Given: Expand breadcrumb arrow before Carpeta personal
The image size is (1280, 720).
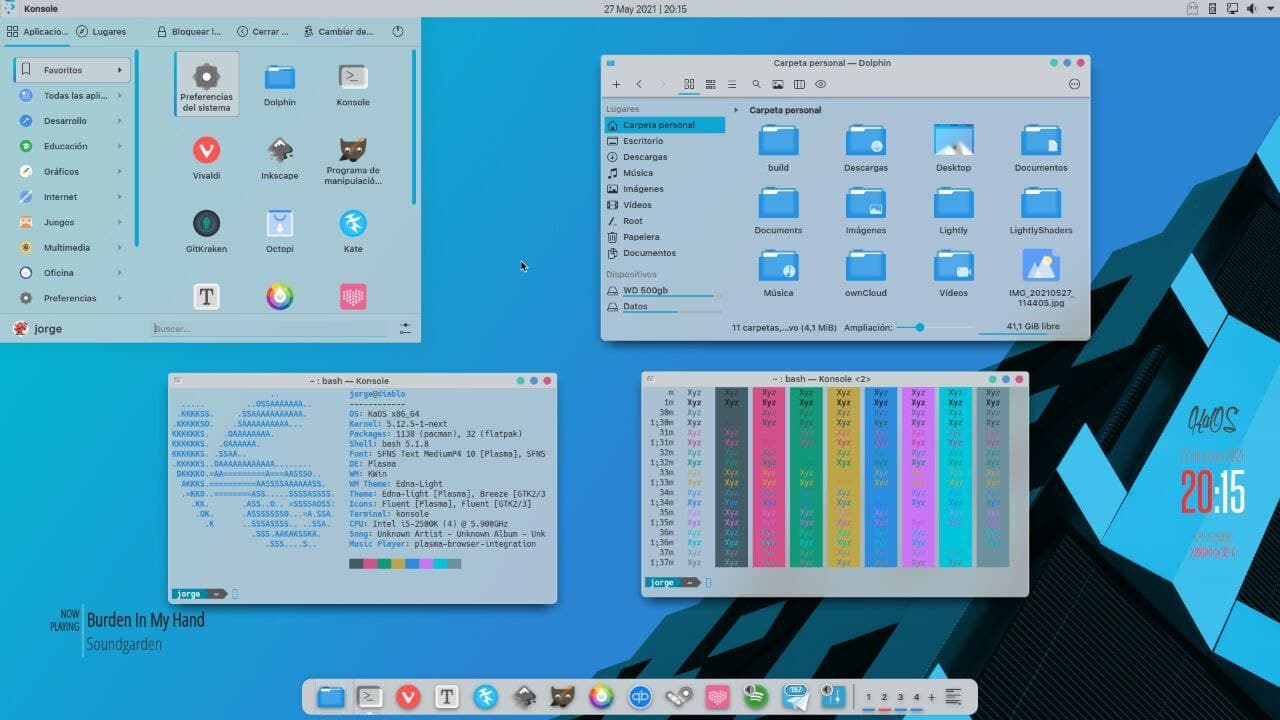Looking at the screenshot, I should [x=736, y=110].
